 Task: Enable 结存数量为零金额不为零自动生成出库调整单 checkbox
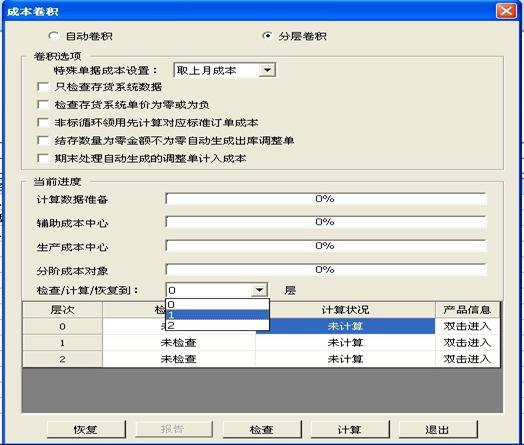pos(43,140)
